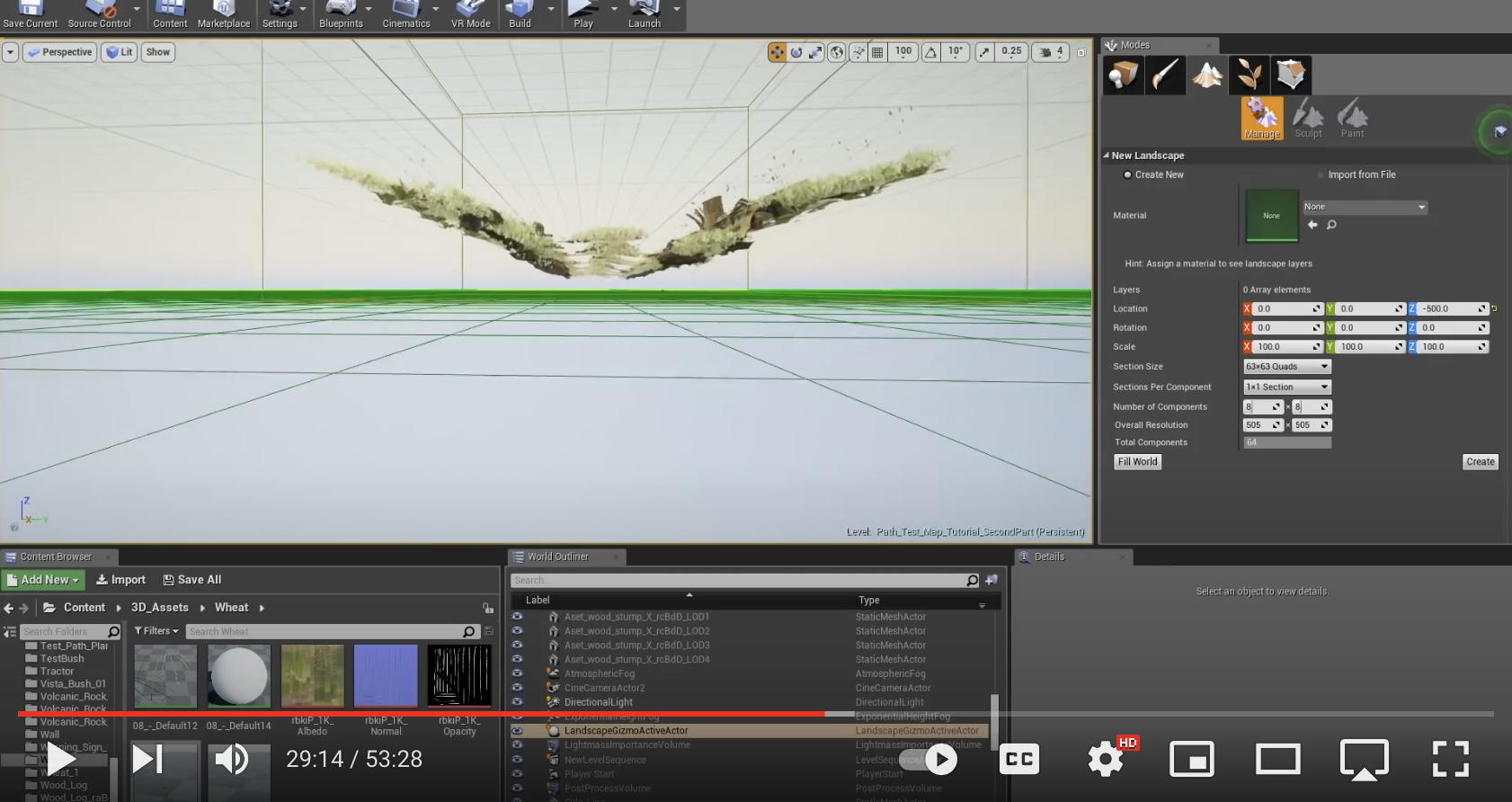Open YouTube player settings gear

1106,760
